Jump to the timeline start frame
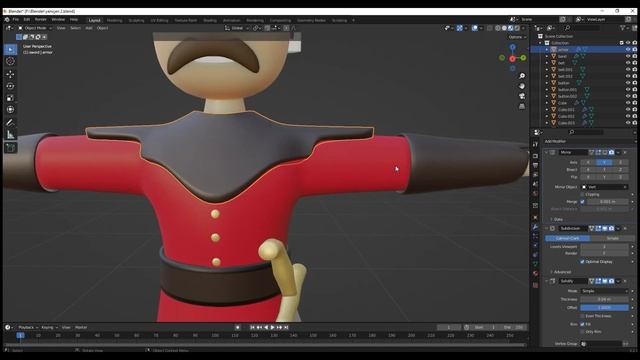 pyautogui.click(x=252, y=327)
